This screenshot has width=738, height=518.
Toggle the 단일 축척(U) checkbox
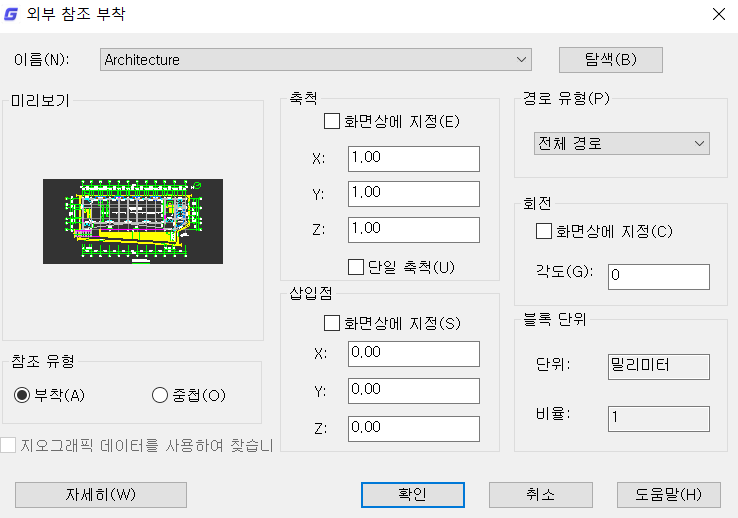click(x=356, y=267)
